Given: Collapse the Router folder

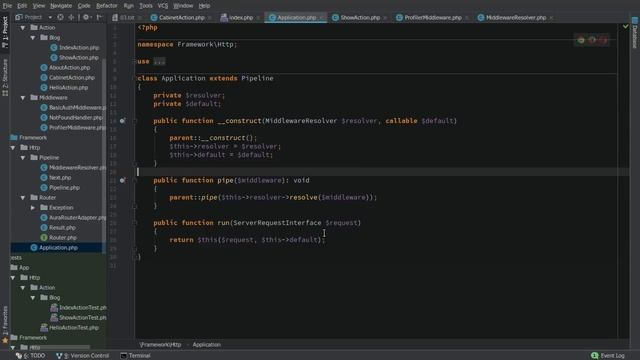Looking at the screenshot, I should tap(23, 198).
